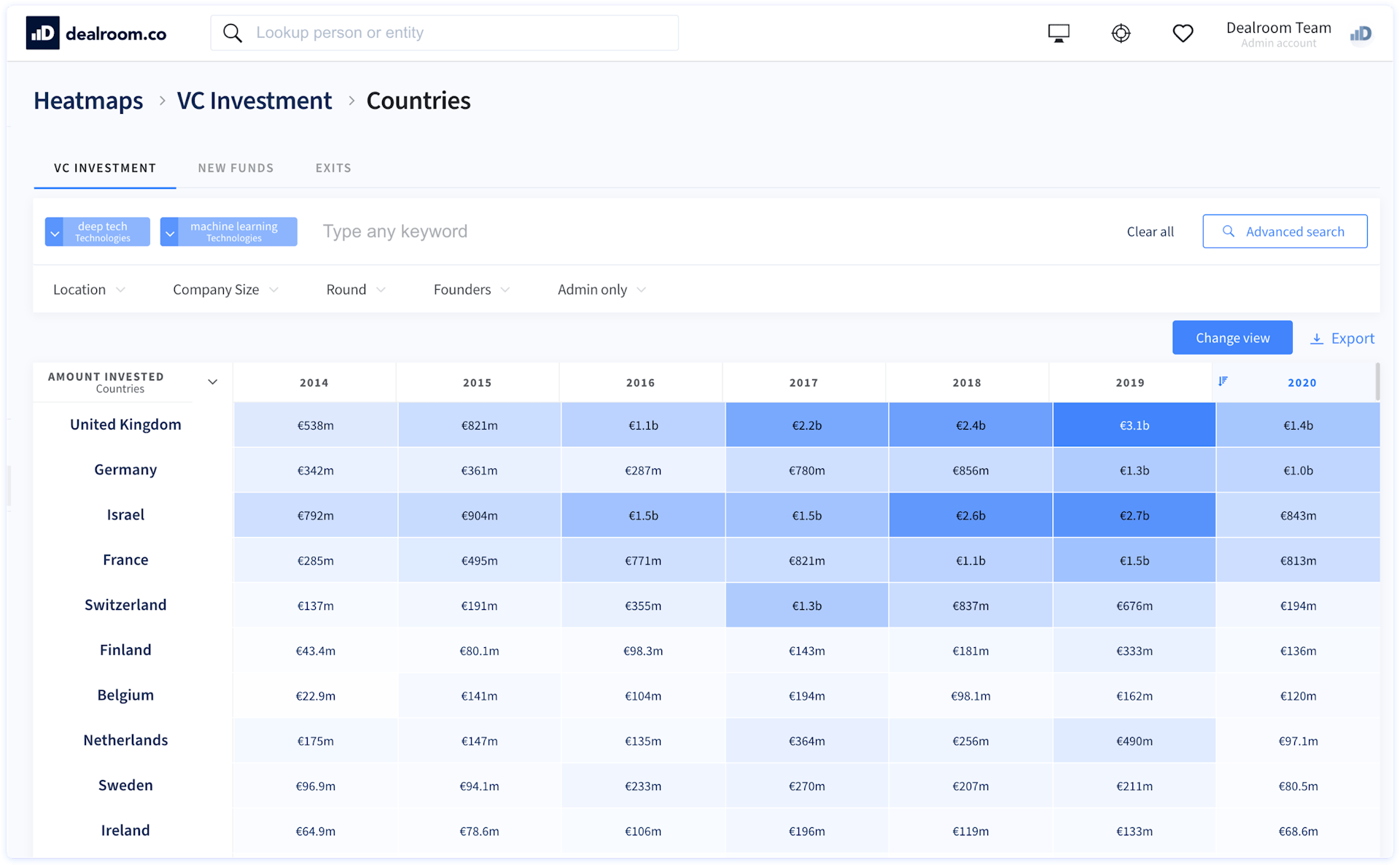Open the Location filter dropdown
Image resolution: width=1400 pixels, height=866 pixels.
pos(87,289)
